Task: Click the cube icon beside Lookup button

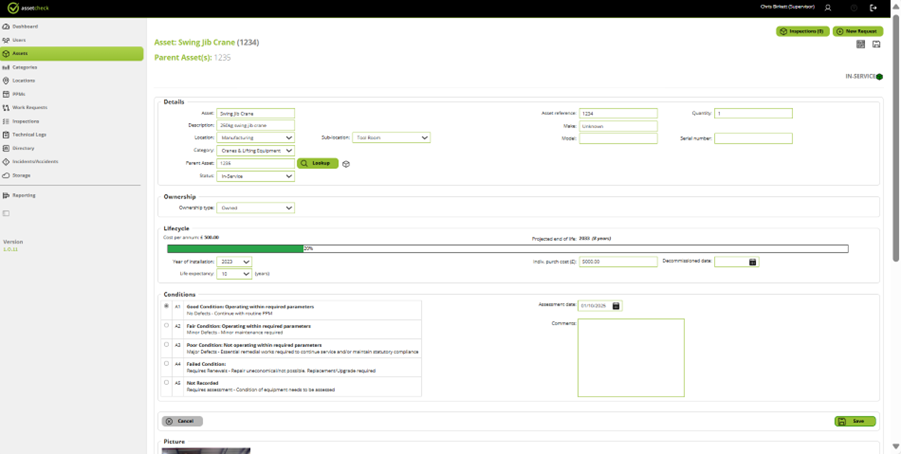Action: click(x=346, y=163)
